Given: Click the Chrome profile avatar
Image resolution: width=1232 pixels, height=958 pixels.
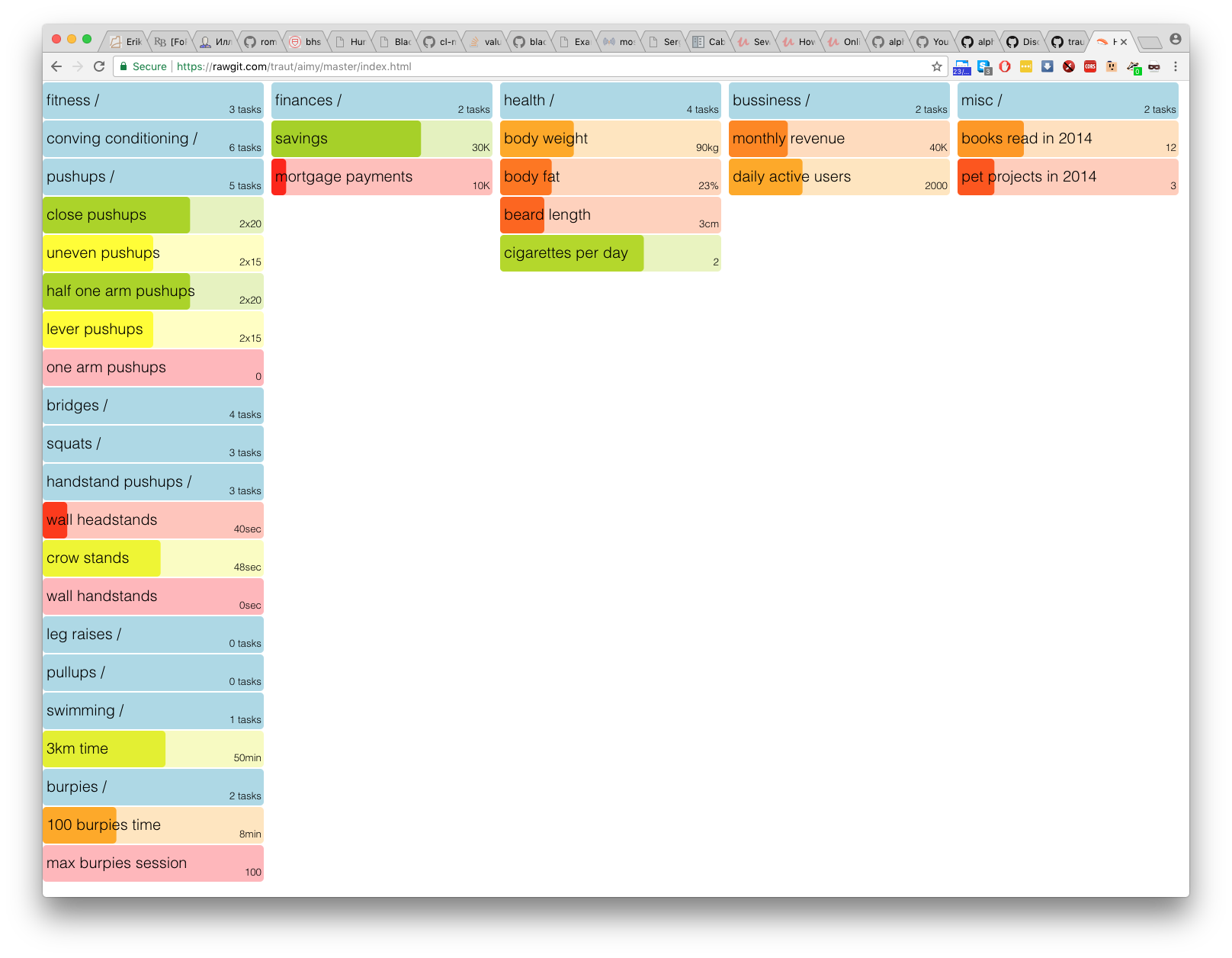Looking at the screenshot, I should (1175, 42).
